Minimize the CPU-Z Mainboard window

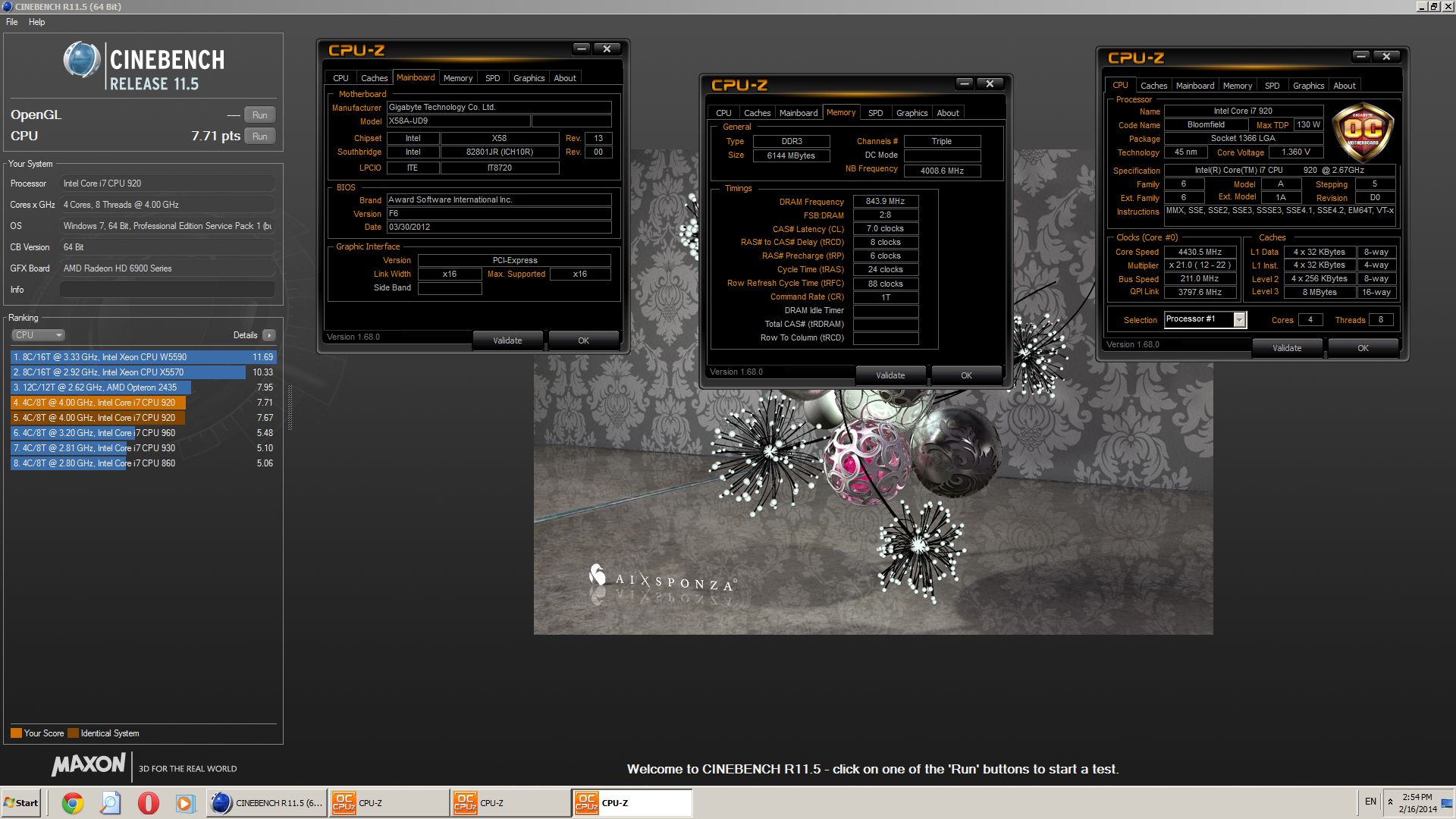tap(582, 49)
